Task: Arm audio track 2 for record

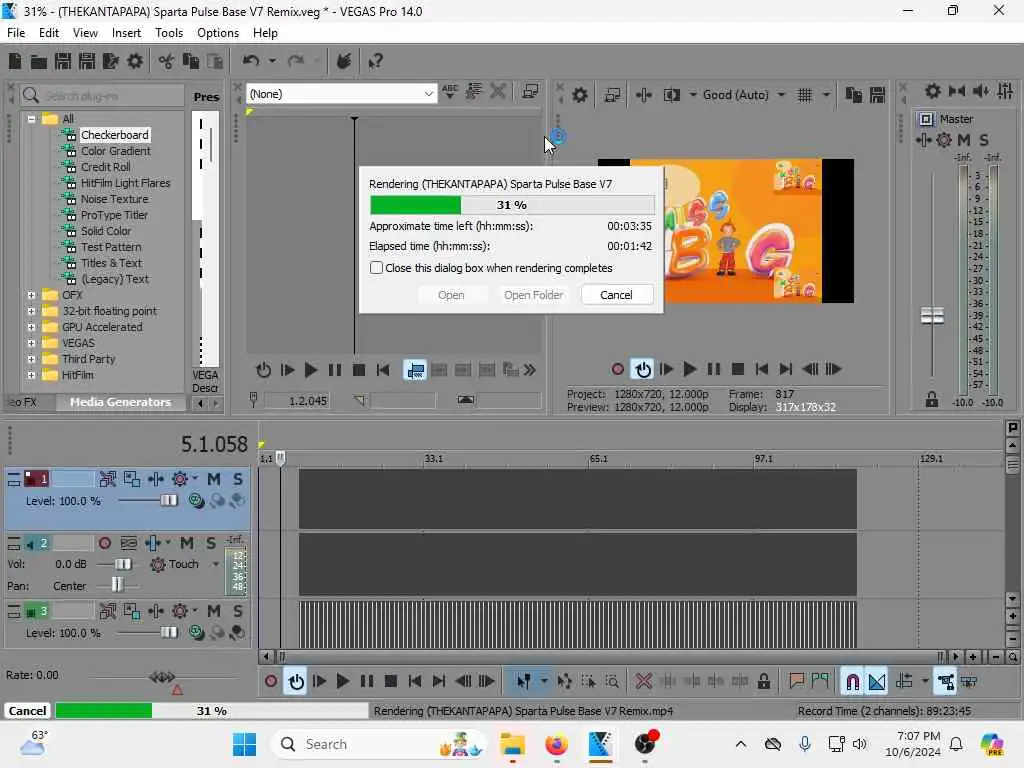Action: (104, 543)
